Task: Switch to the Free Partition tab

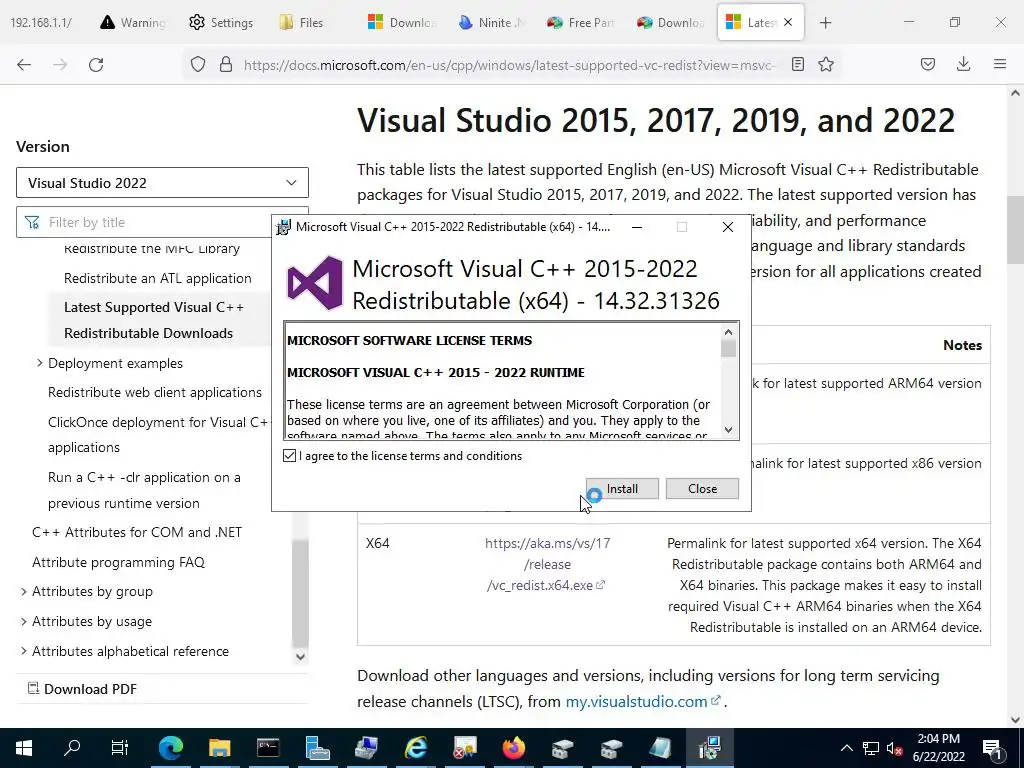Action: [x=581, y=23]
